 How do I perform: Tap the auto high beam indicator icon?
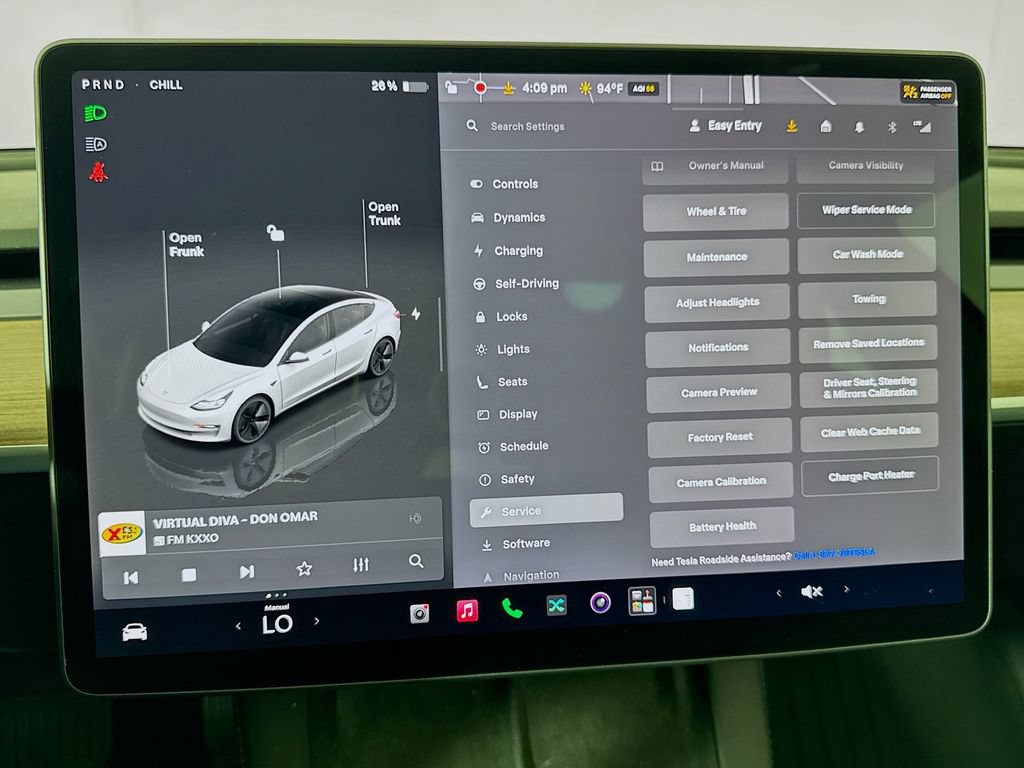click(96, 144)
